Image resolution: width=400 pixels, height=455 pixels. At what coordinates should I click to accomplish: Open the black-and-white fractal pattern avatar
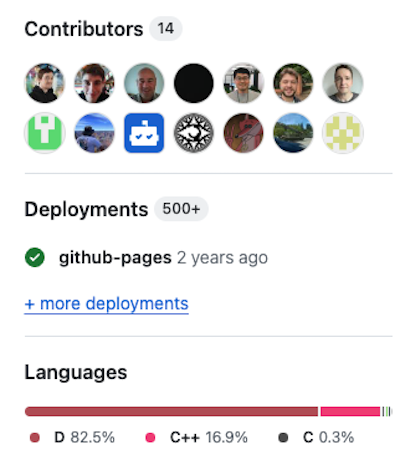coord(194,133)
